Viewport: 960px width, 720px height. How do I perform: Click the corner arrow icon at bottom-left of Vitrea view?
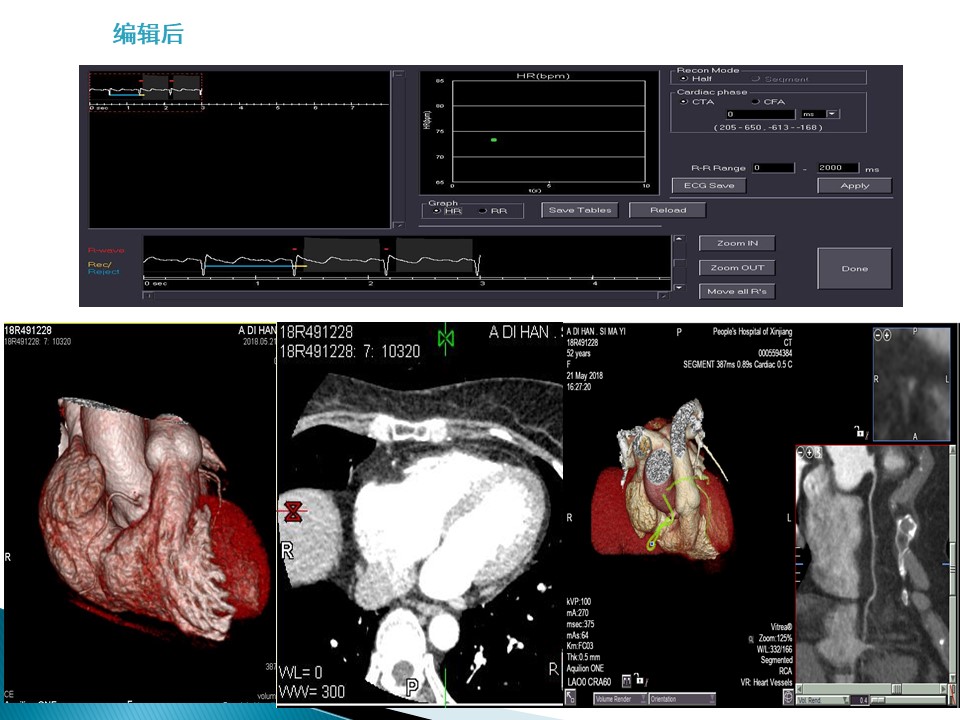pos(571,697)
